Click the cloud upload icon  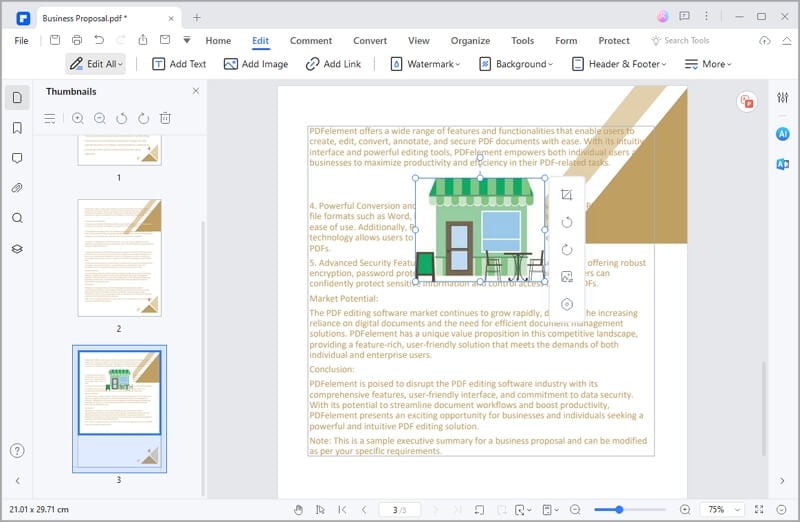pos(764,40)
